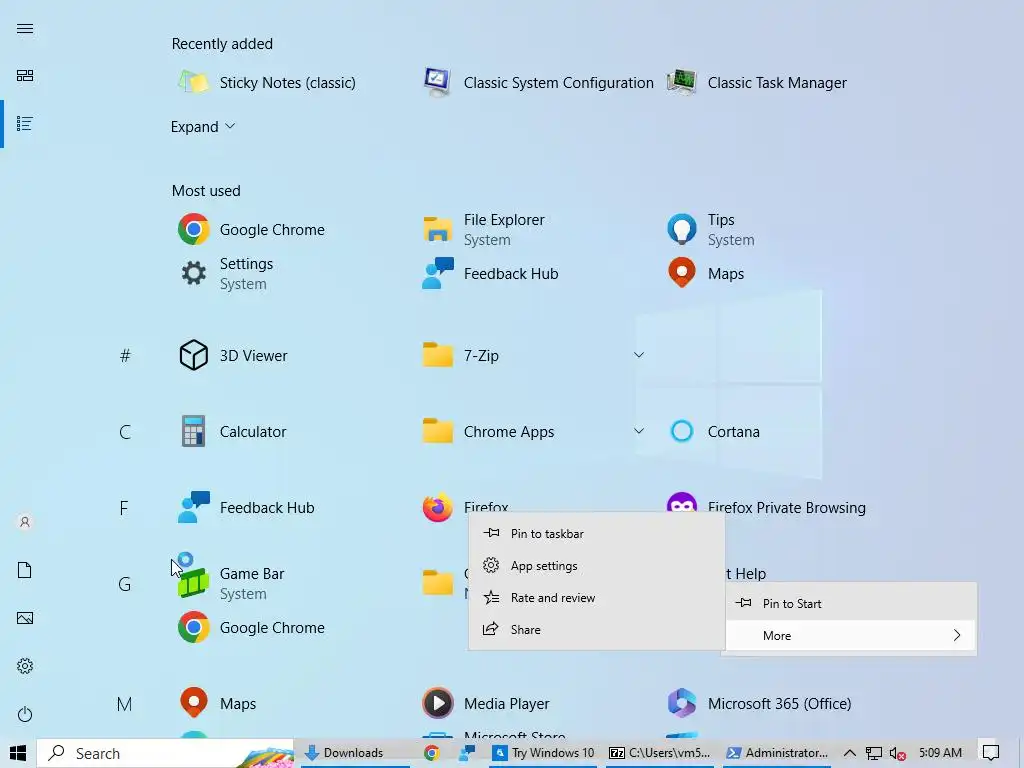Select App settings in the context menu
1024x768 pixels.
(x=597, y=566)
